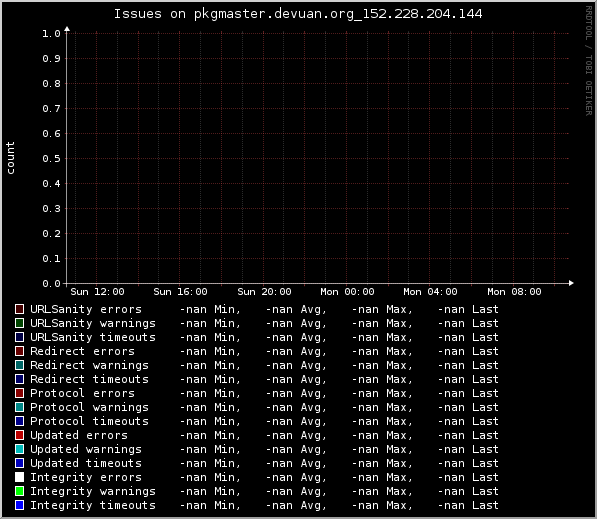This screenshot has width=597, height=519.
Task: Click the Sun 16:00 time axis label
Action: point(180,292)
